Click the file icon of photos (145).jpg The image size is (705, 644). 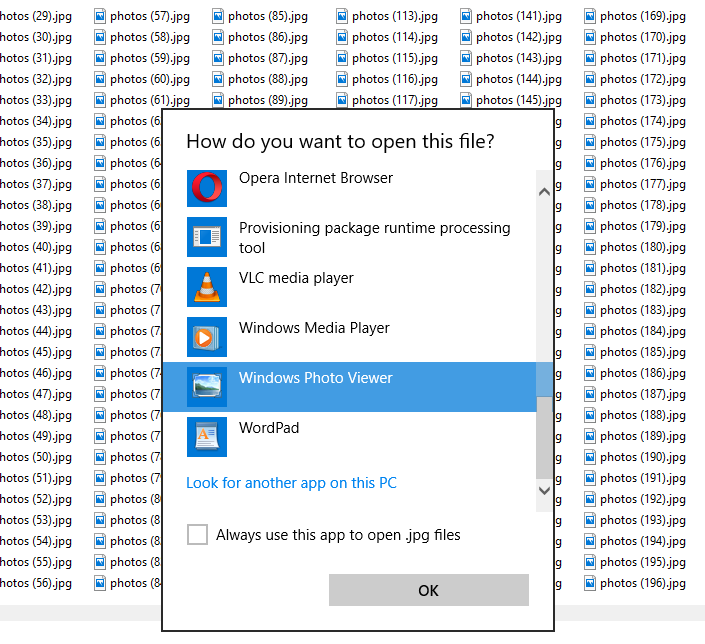(466, 100)
